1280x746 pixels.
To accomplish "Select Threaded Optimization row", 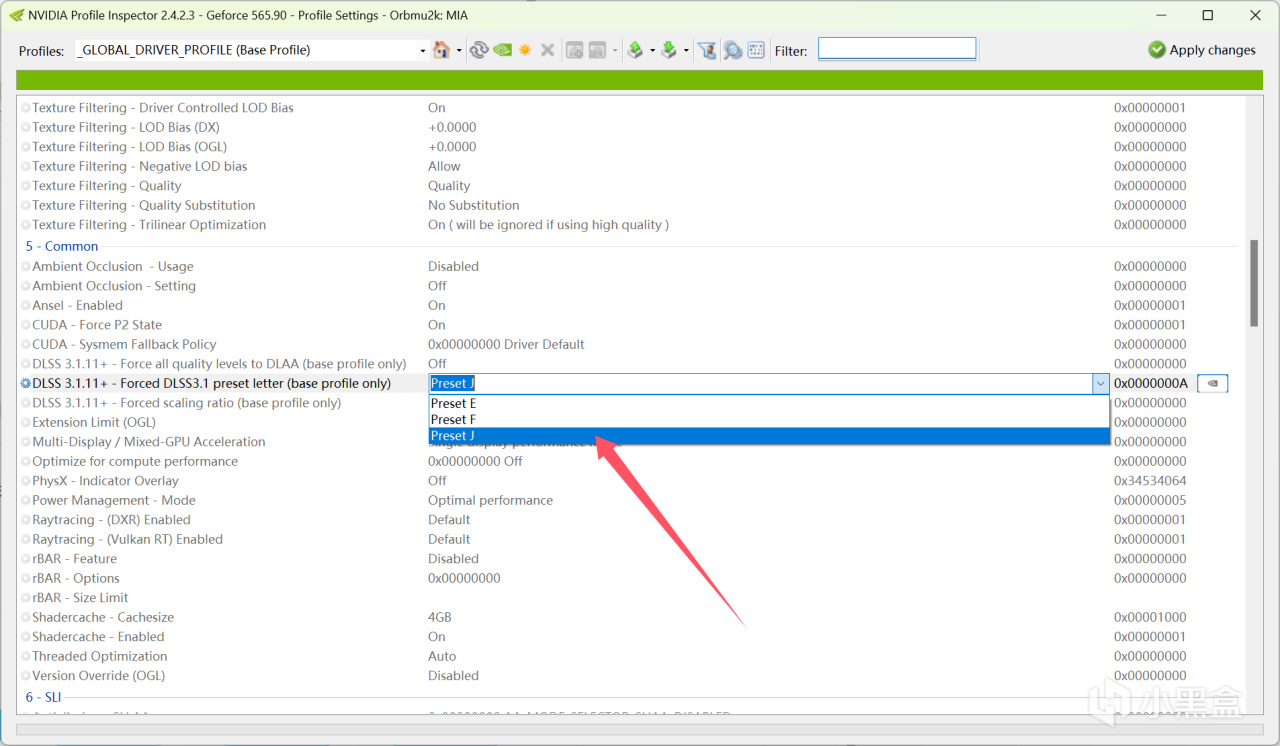I will 100,656.
